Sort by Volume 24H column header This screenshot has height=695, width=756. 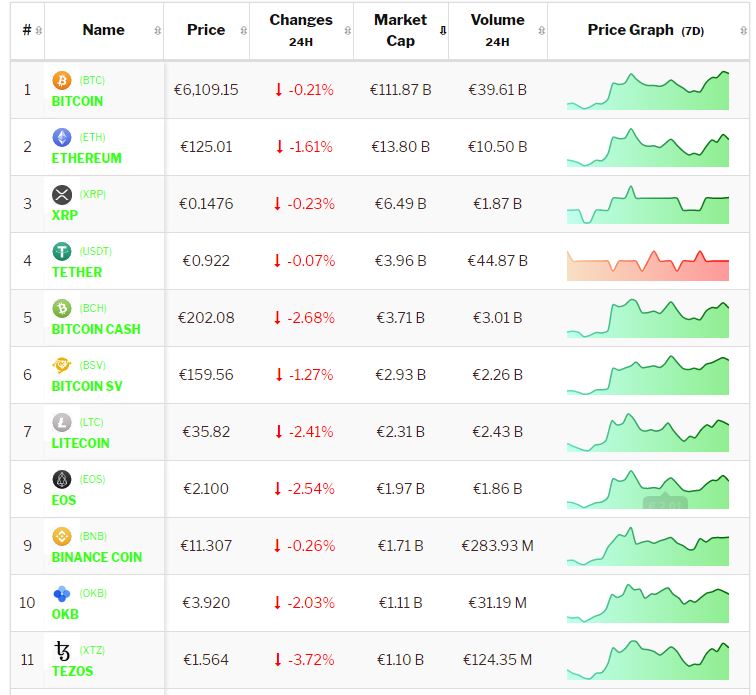coord(497,30)
